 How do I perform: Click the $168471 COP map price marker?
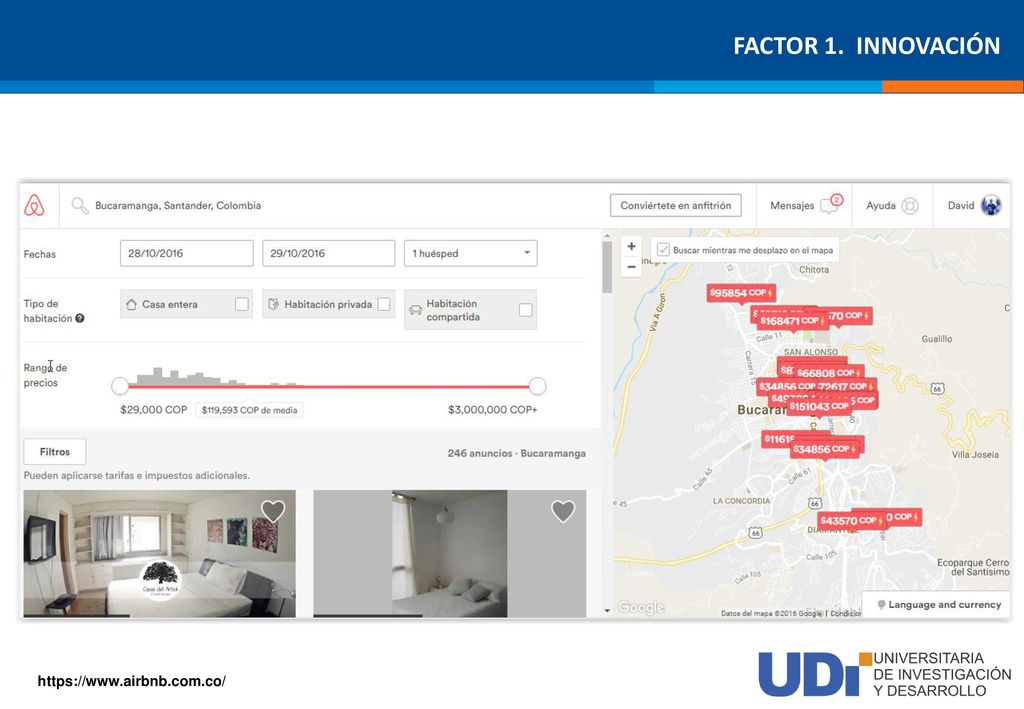click(x=792, y=321)
